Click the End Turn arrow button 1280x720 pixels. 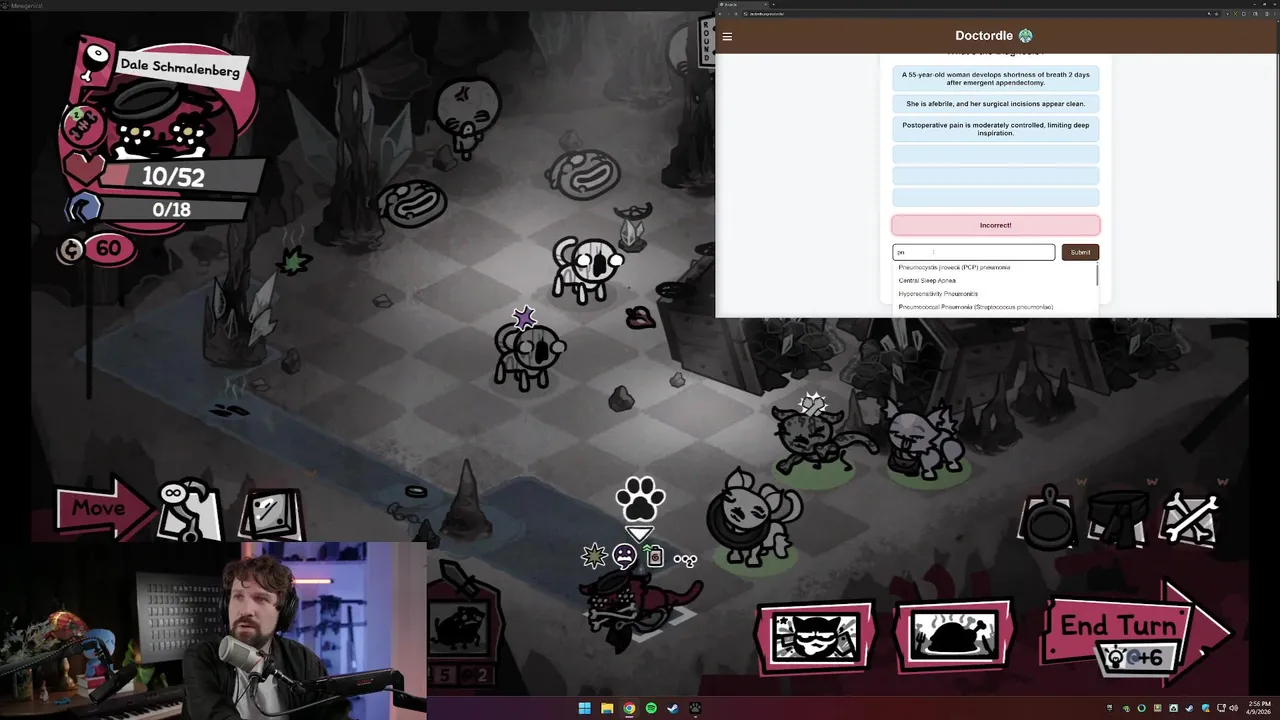coord(1135,627)
